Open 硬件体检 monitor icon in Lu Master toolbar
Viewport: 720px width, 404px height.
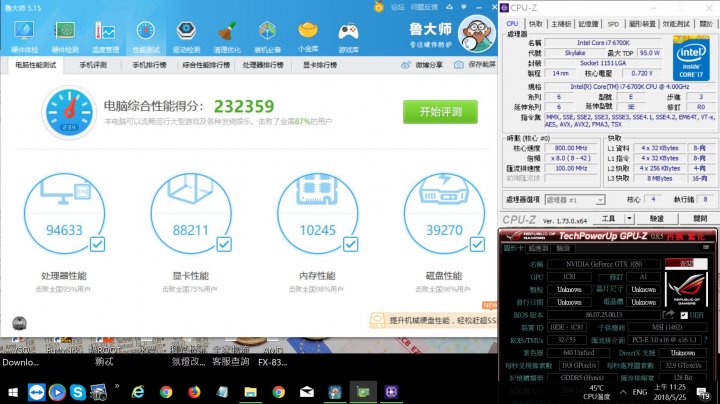(24, 31)
